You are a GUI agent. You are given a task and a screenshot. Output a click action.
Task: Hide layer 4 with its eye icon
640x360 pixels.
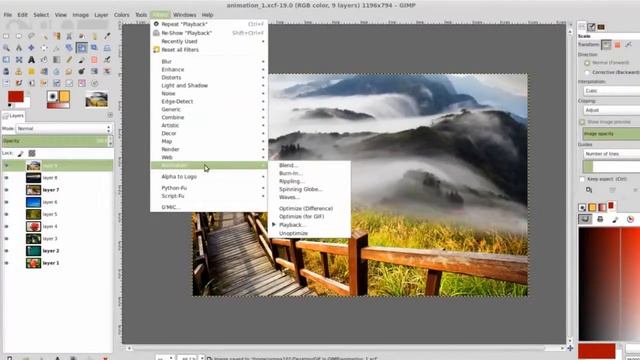[6, 226]
